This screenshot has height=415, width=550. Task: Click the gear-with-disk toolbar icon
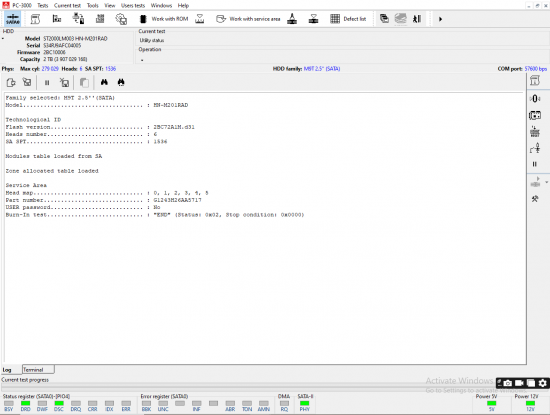tap(121, 19)
